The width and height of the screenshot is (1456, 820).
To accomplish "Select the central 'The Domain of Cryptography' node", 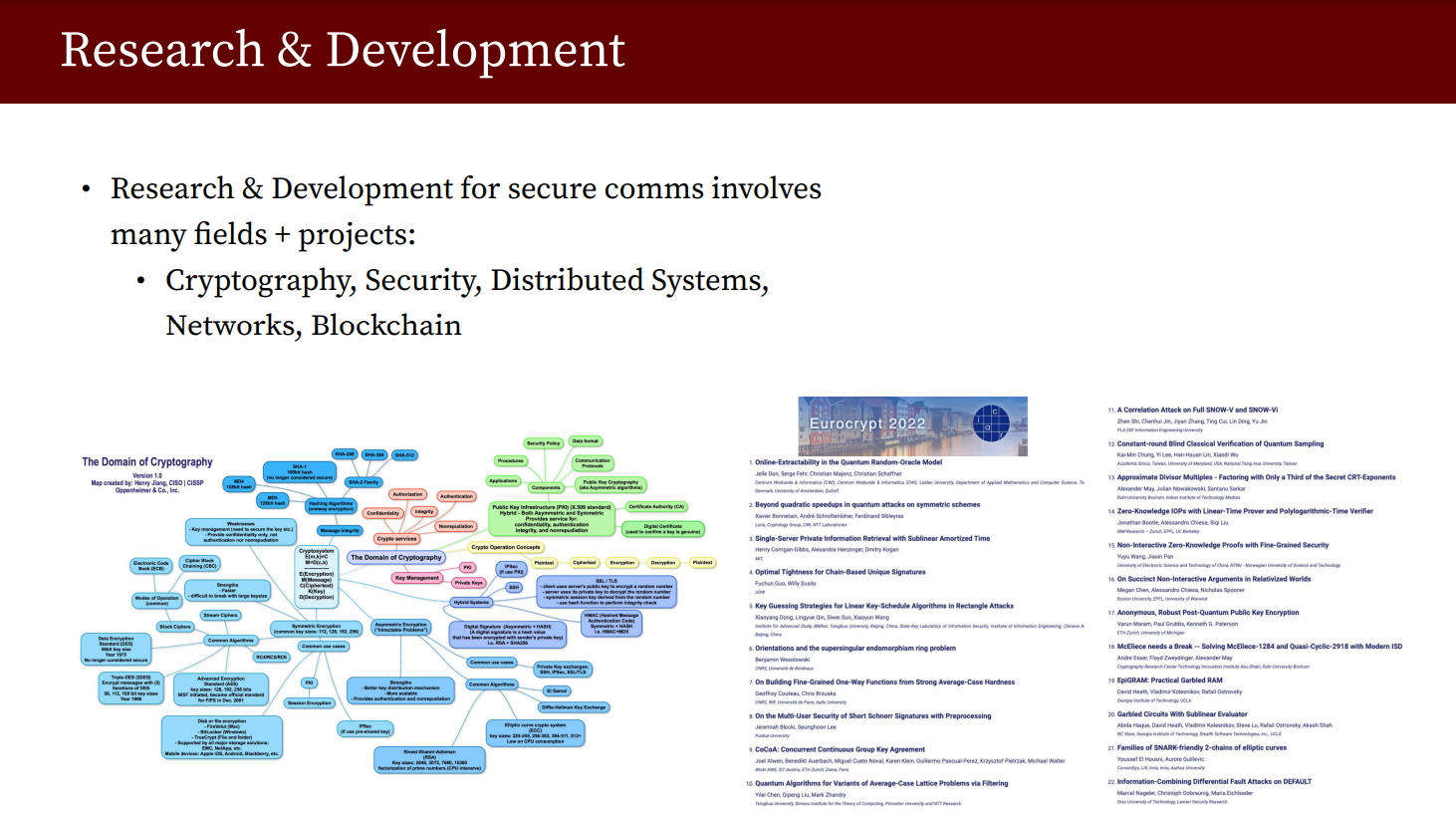I will [395, 558].
